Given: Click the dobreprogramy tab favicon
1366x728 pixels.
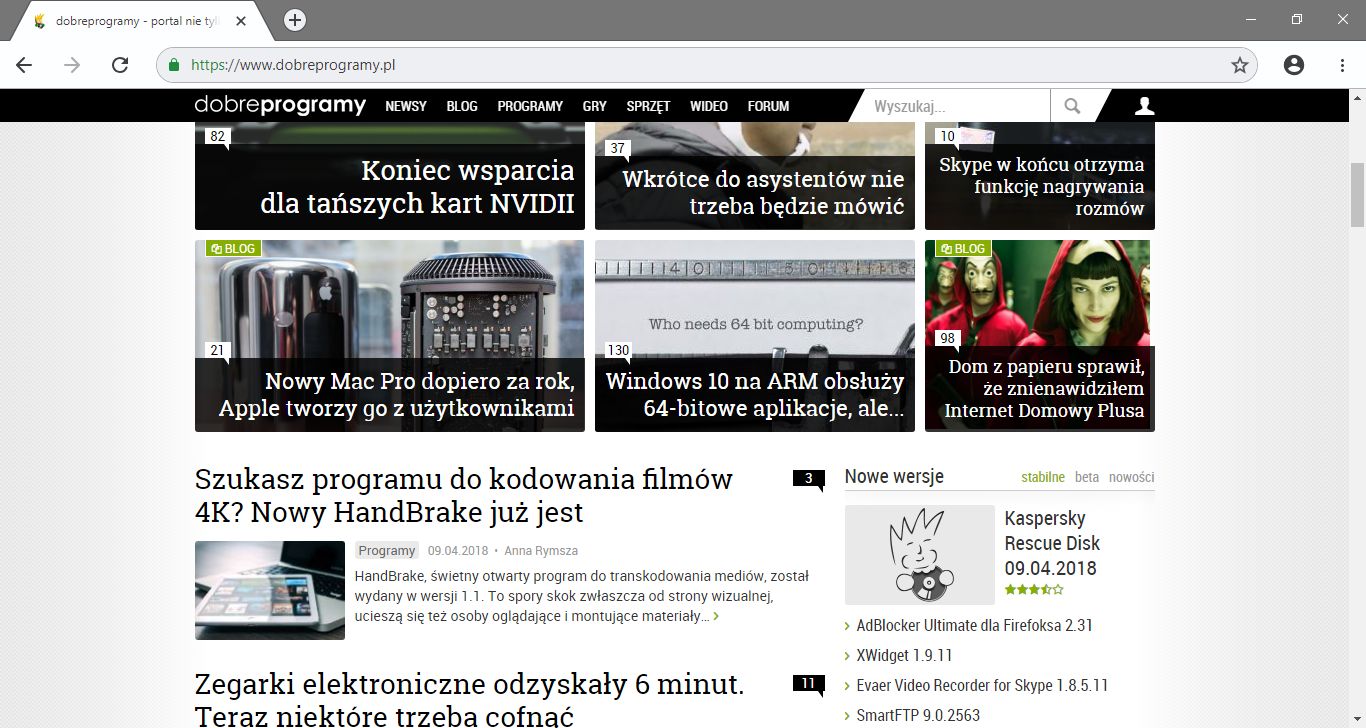Looking at the screenshot, I should pos(40,20).
